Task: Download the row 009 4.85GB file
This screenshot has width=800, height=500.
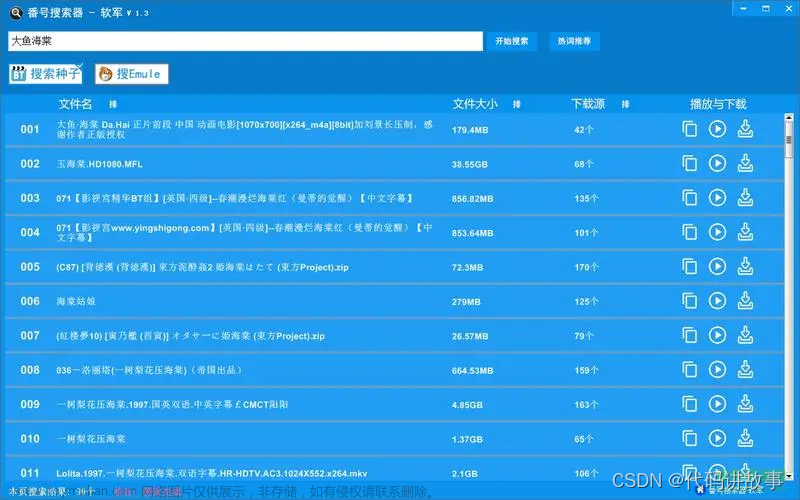Action: click(x=745, y=404)
